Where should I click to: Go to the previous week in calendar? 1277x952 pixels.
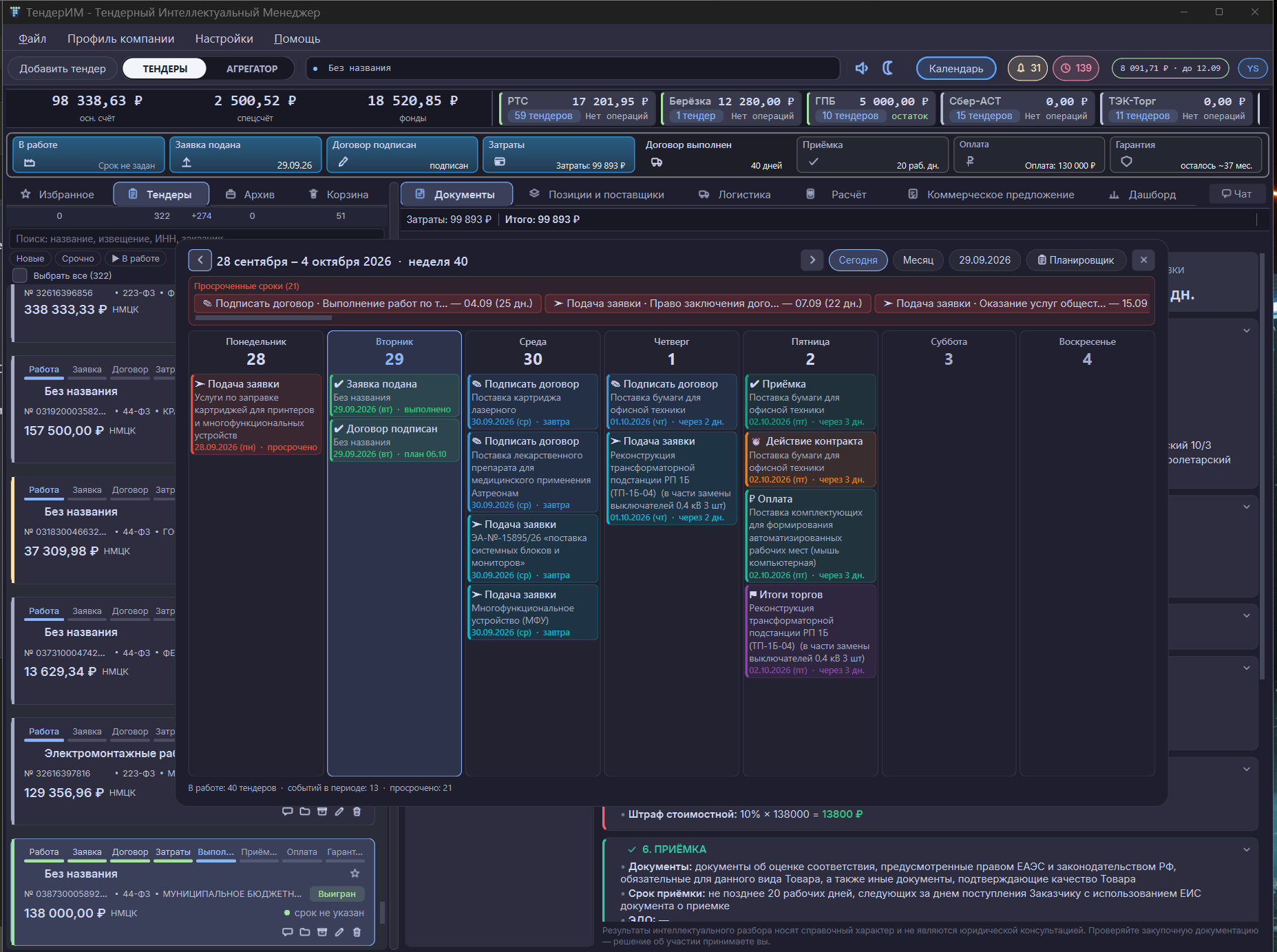(200, 260)
